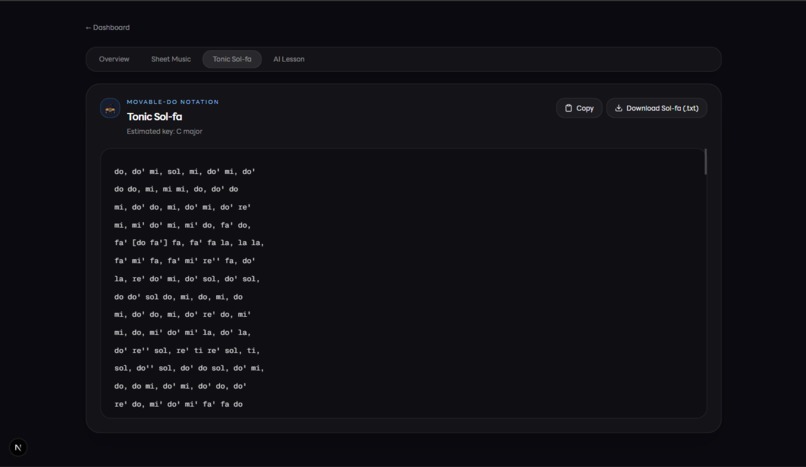Click the Copy button

click(x=579, y=108)
